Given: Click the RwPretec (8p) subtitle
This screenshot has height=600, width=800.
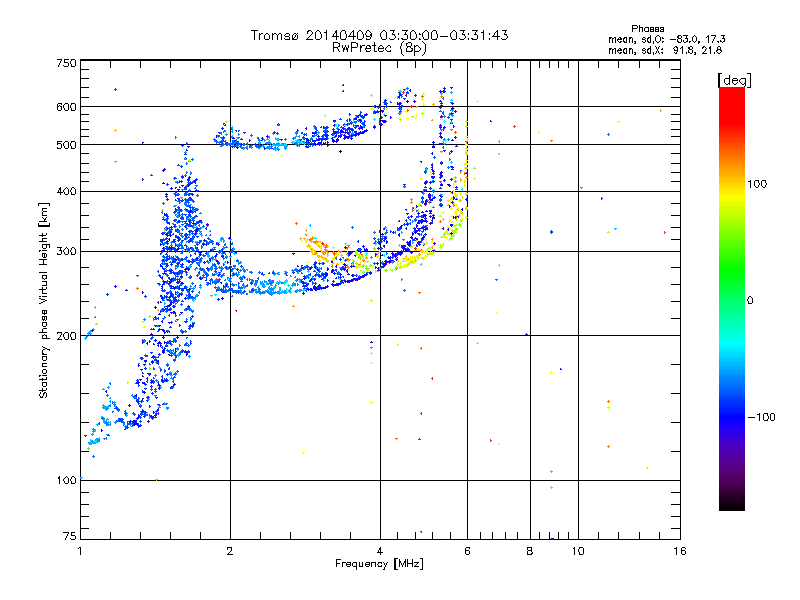Looking at the screenshot, I should [379, 48].
